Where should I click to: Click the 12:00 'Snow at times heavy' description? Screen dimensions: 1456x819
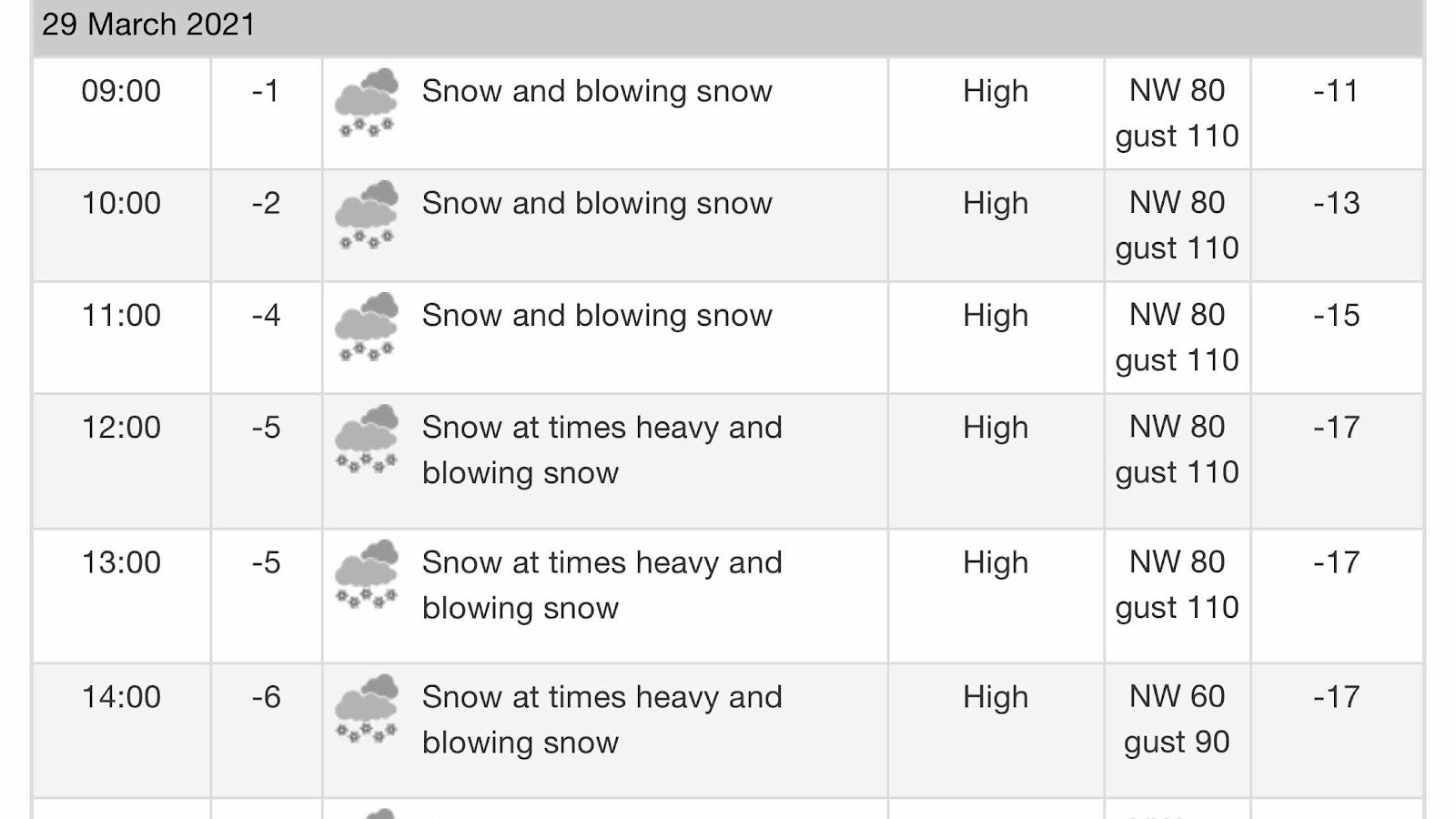pos(602,450)
